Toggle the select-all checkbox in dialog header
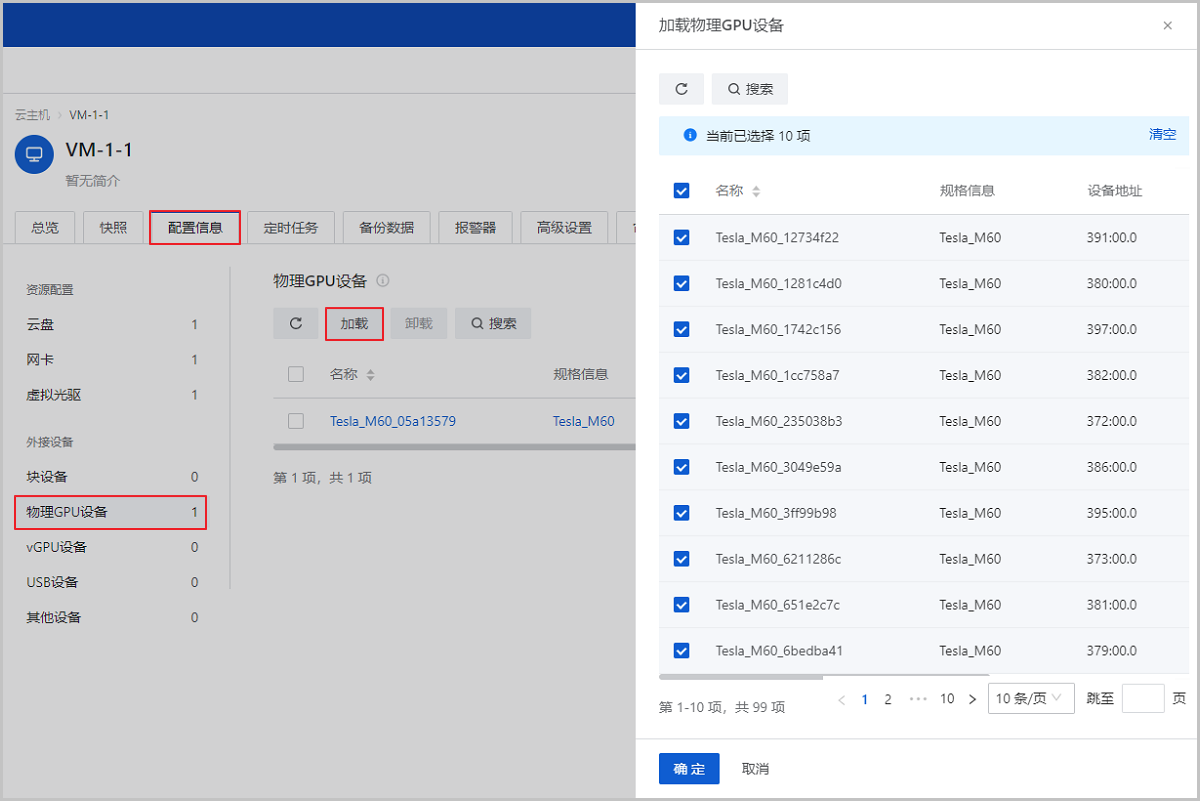The width and height of the screenshot is (1200, 801). click(682, 191)
